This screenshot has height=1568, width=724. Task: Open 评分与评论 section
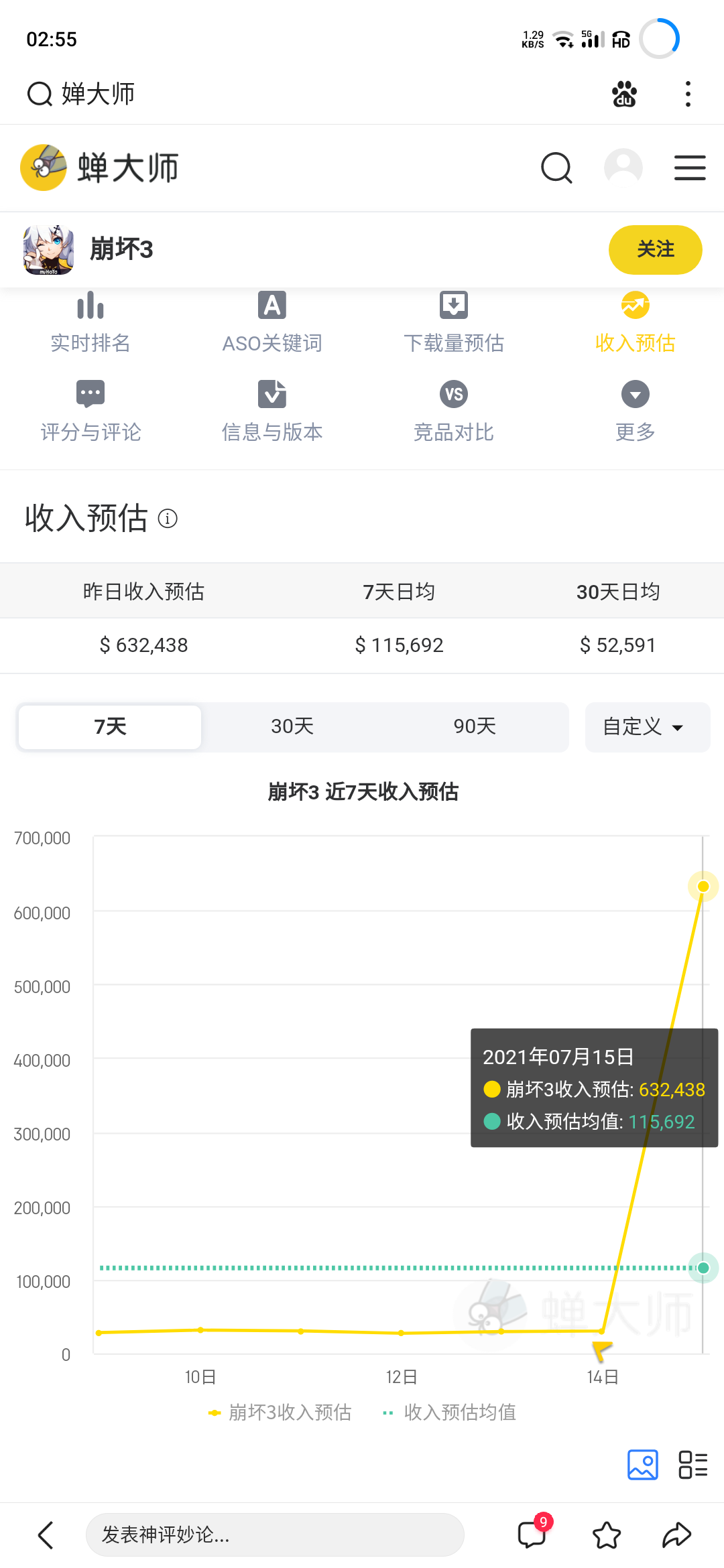(x=90, y=412)
